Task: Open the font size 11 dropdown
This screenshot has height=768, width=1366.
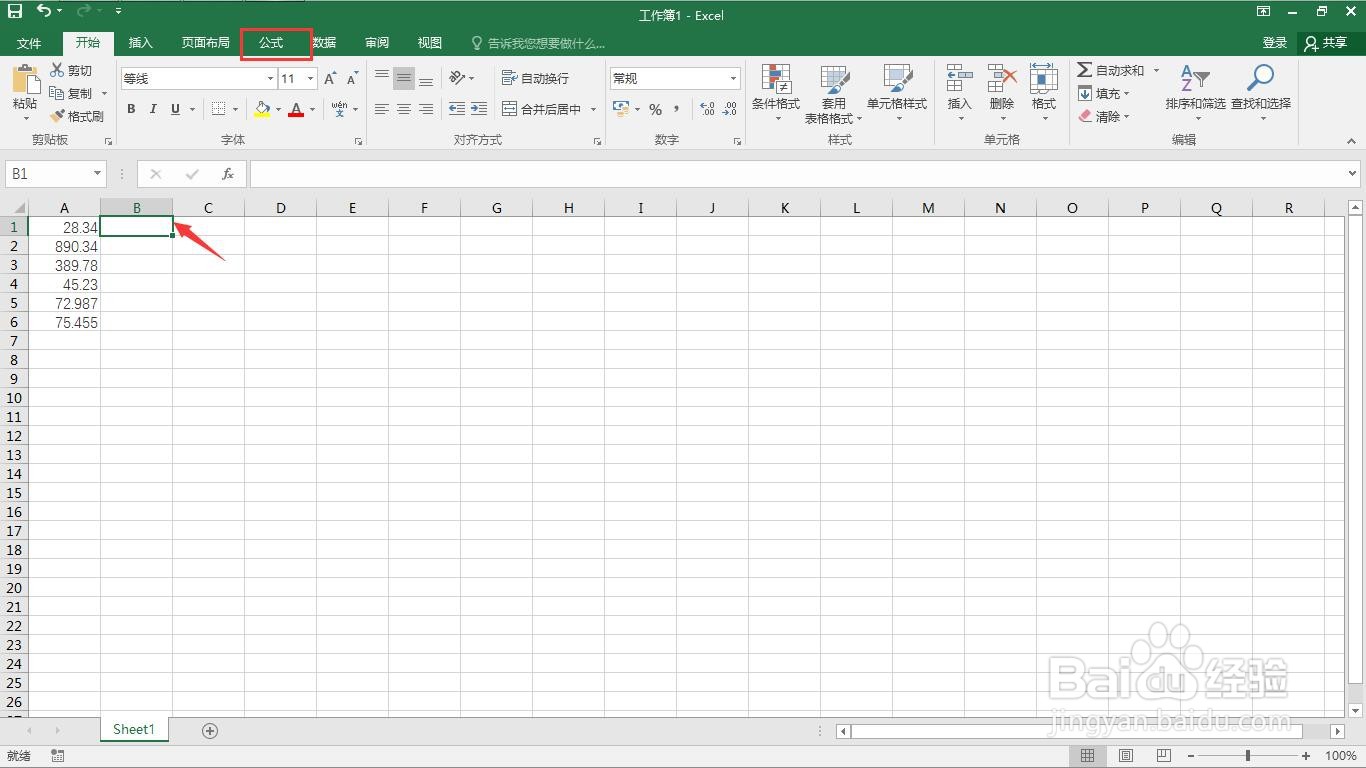Action: point(311,78)
